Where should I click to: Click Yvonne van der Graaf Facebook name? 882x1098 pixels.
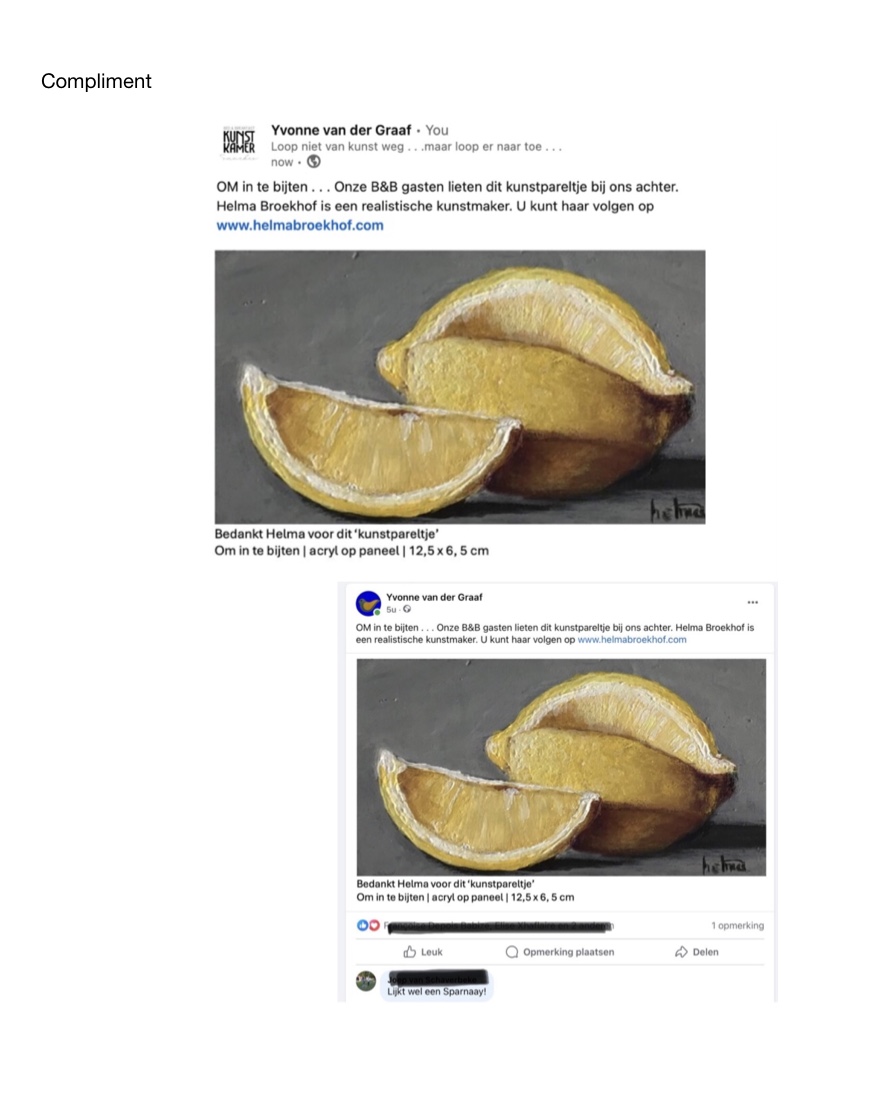[x=434, y=597]
